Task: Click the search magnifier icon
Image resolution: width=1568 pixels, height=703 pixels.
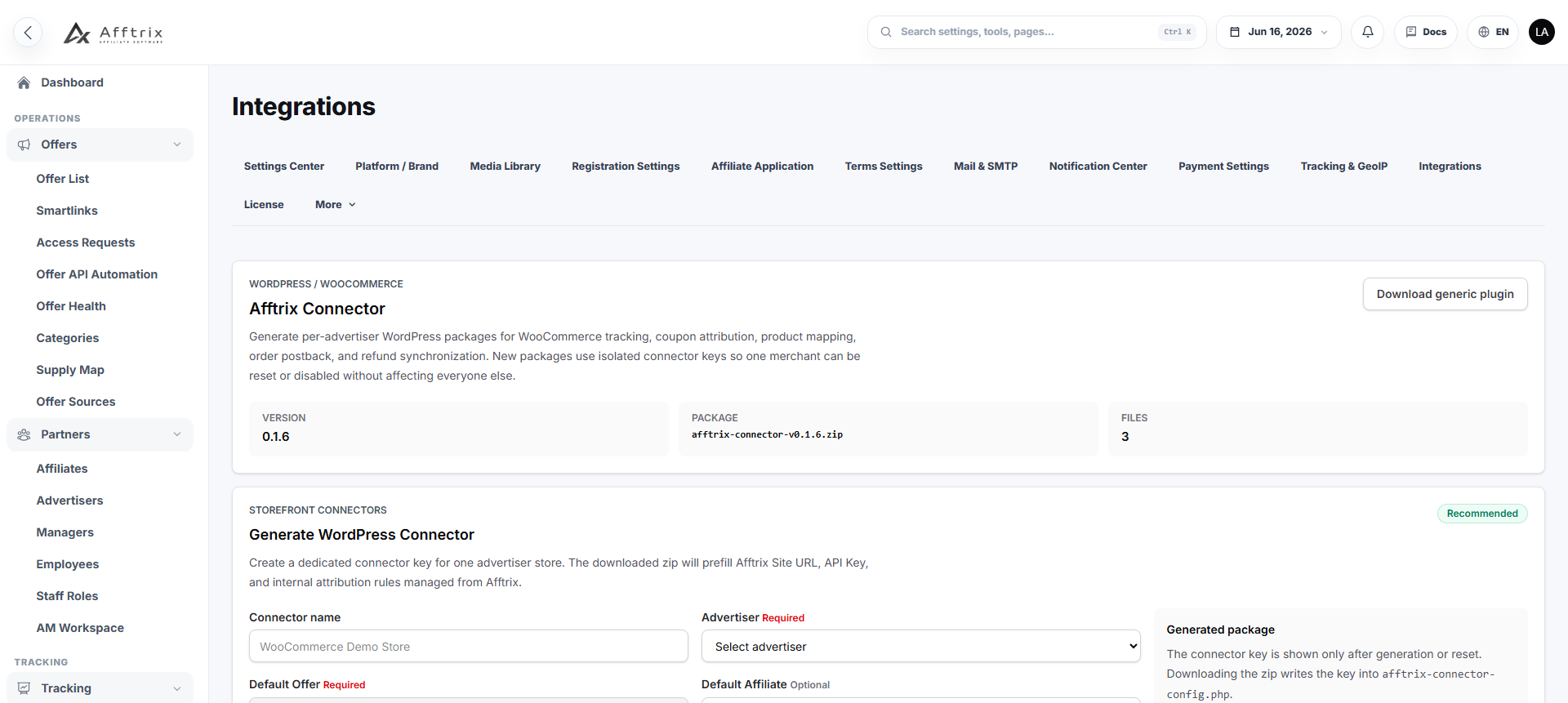Action: coord(886,32)
